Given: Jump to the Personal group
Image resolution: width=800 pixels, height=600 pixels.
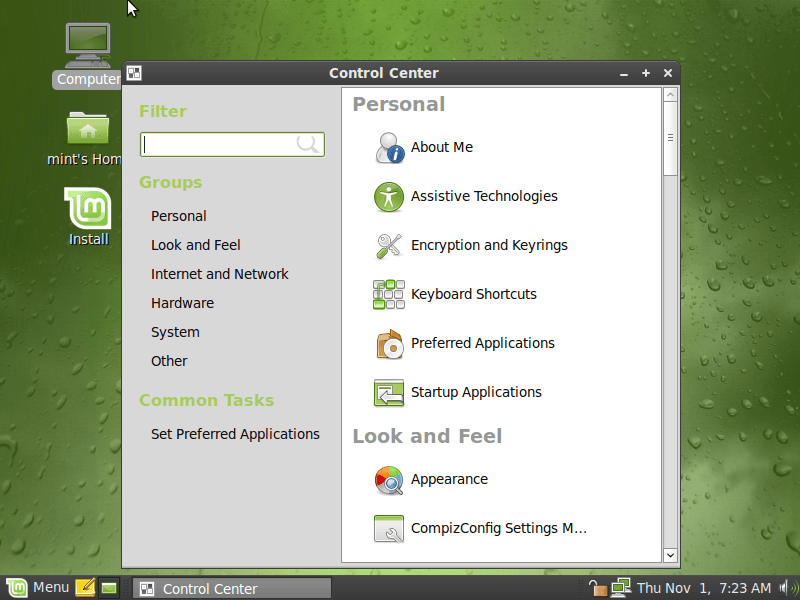Looking at the screenshot, I should pos(178,216).
